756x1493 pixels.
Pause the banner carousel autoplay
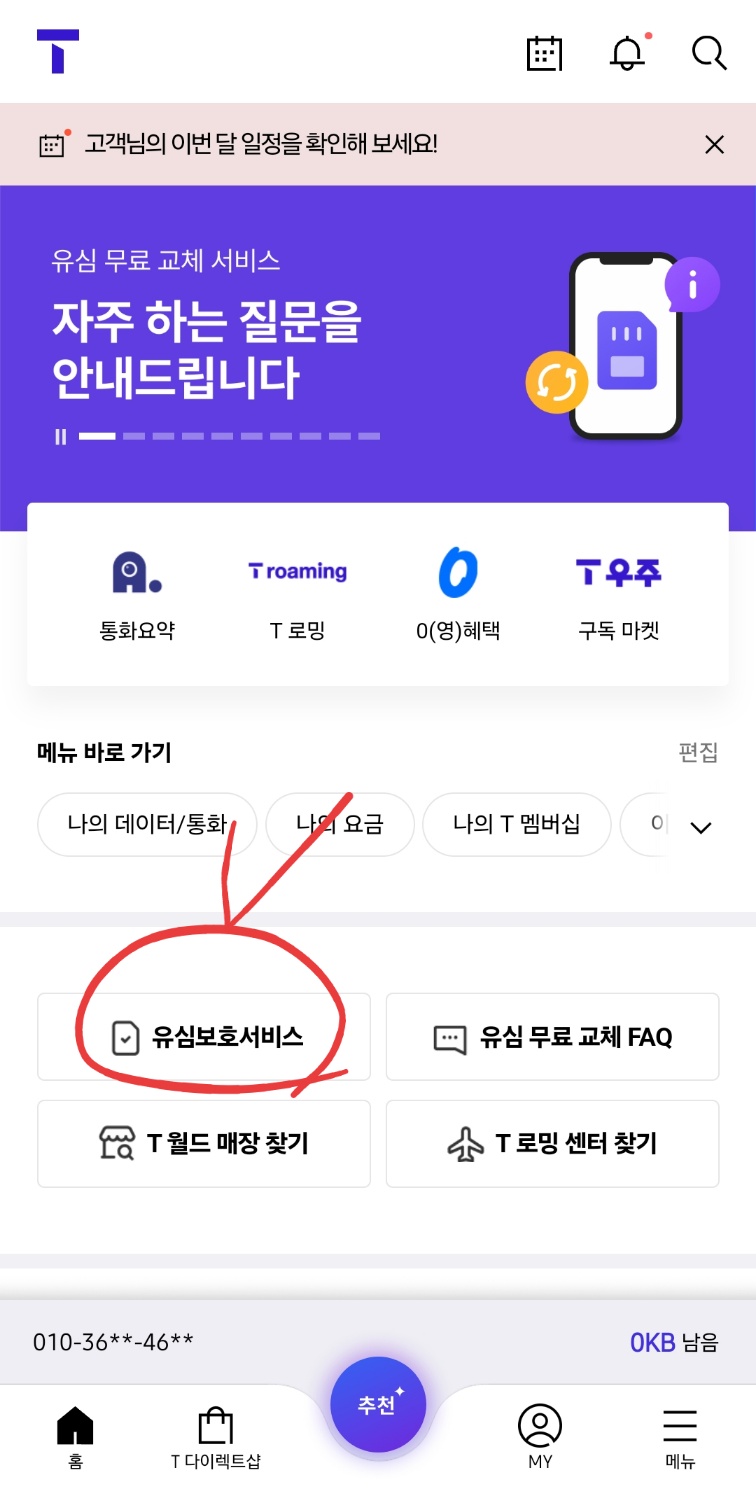click(x=61, y=436)
